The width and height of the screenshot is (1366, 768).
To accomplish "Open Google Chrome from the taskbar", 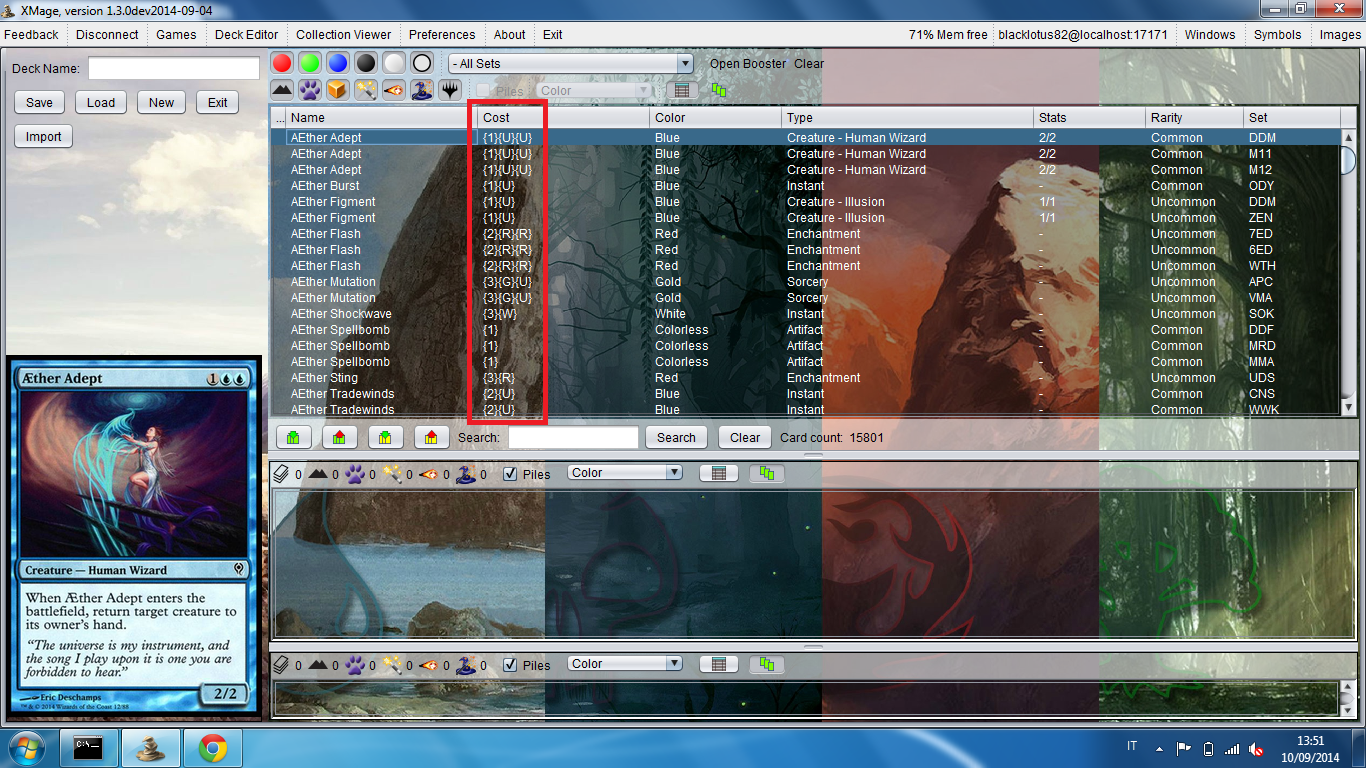I will point(212,748).
